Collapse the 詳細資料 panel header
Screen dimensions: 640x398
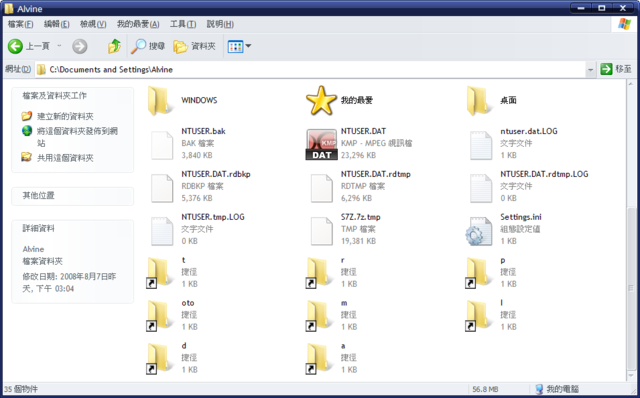tap(73, 228)
